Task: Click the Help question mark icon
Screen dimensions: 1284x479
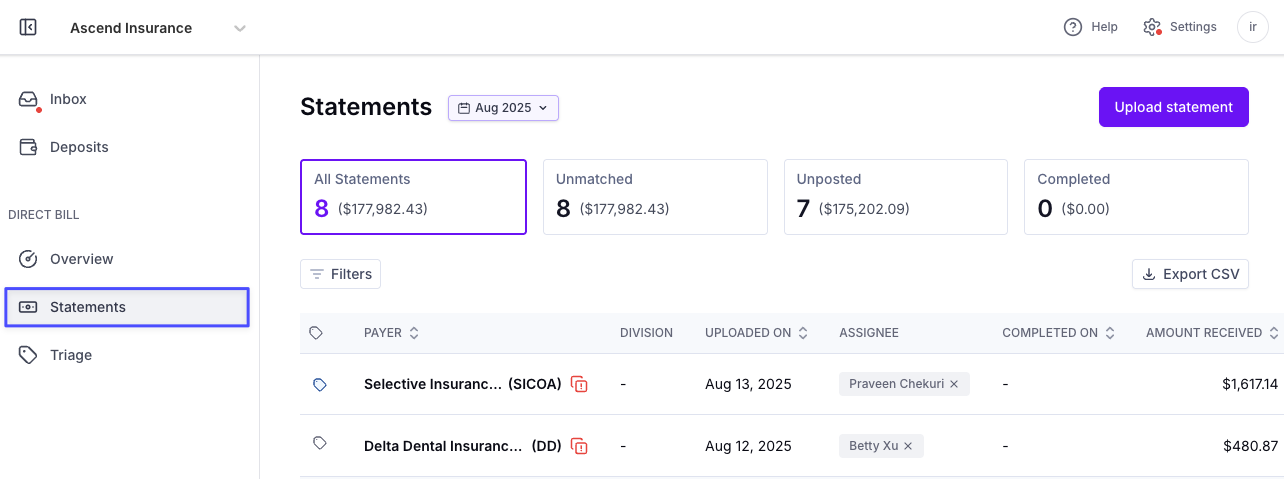Action: (1073, 27)
